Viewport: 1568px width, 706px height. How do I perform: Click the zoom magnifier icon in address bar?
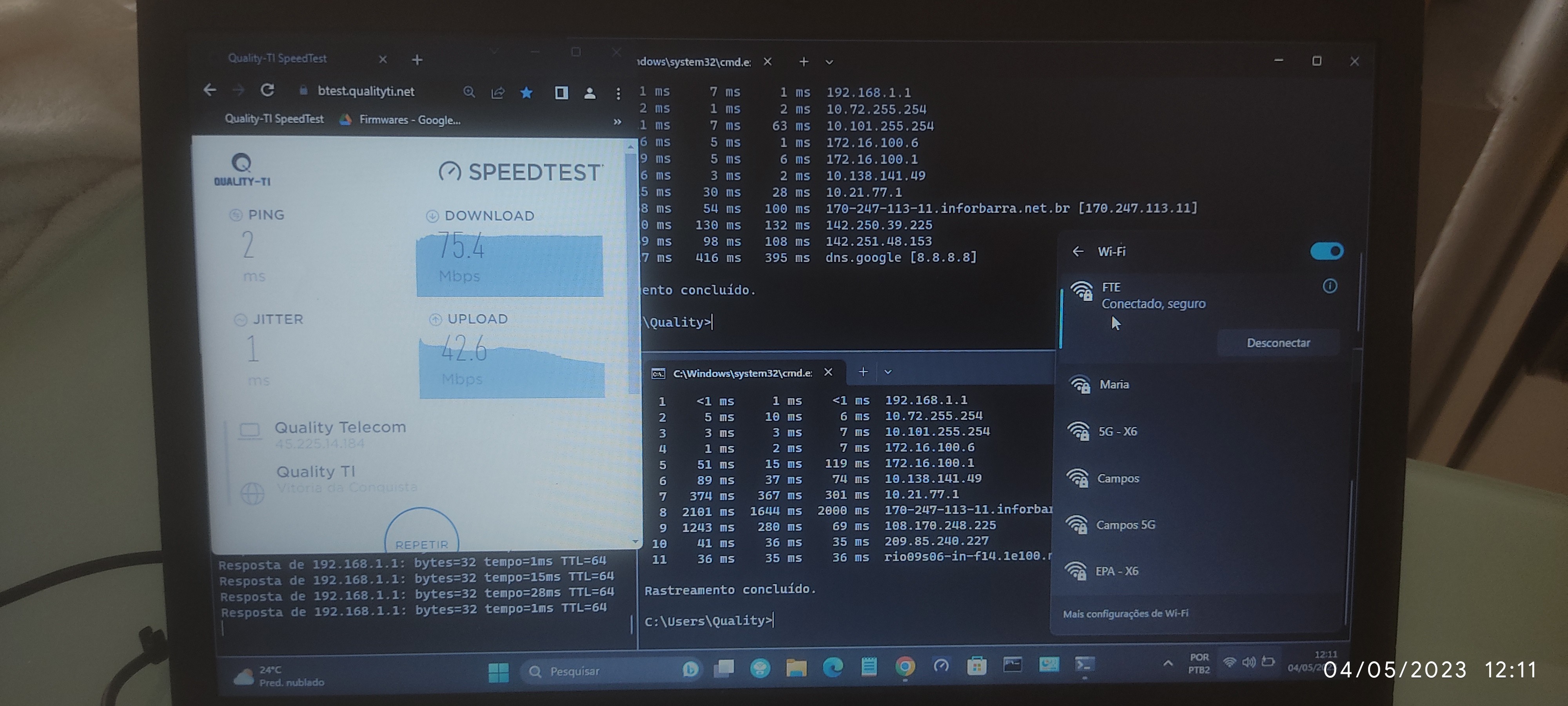[469, 92]
